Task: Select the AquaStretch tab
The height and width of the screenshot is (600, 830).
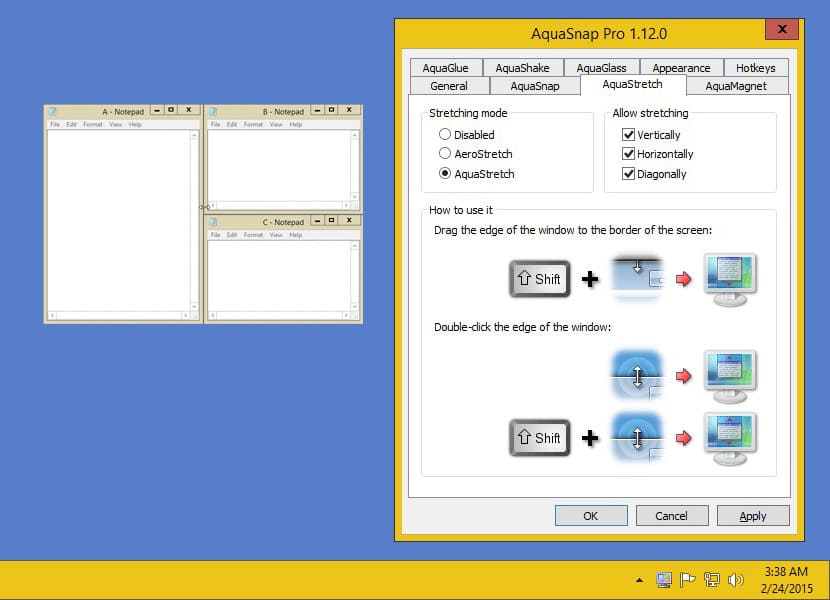Action: coord(633,84)
